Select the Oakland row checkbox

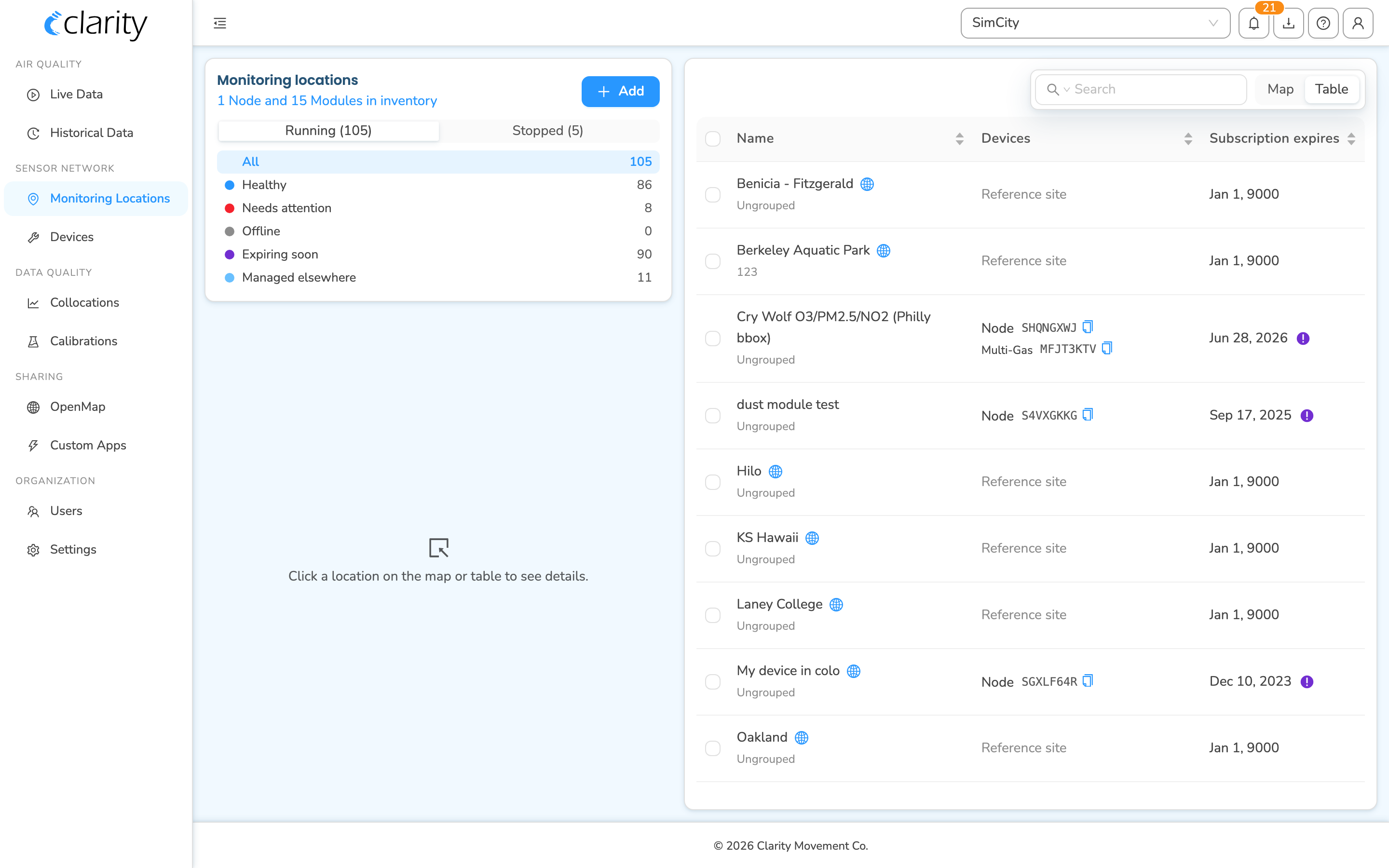click(x=713, y=748)
